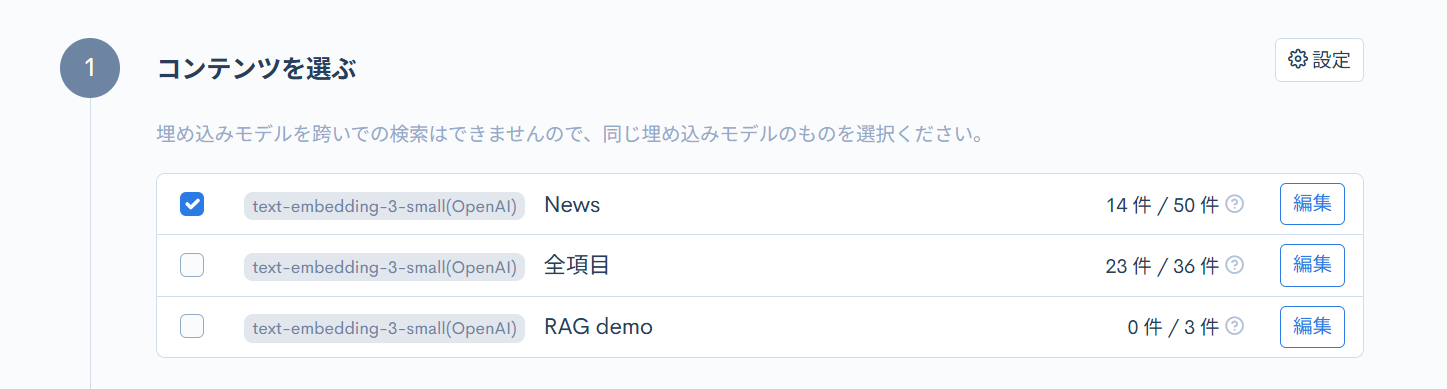1447x389 pixels.
Task: Select the 全項目 content name
Action: pyautogui.click(x=577, y=265)
